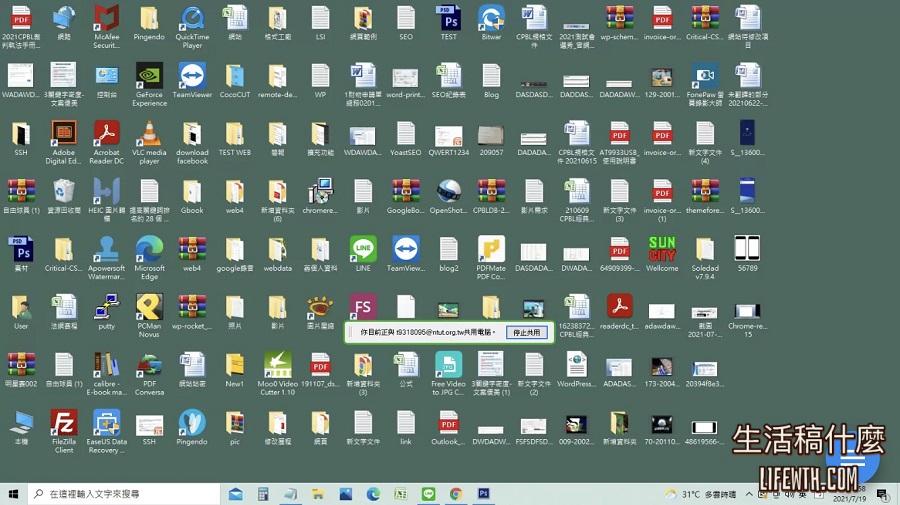900x505 pixels.
Task: Open the User folder icon
Action: (21, 312)
